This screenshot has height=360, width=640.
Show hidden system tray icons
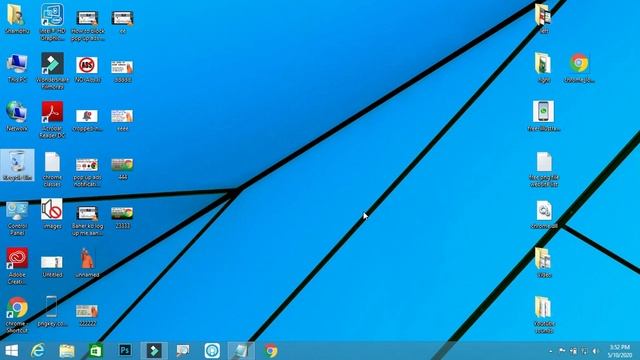[551, 351]
